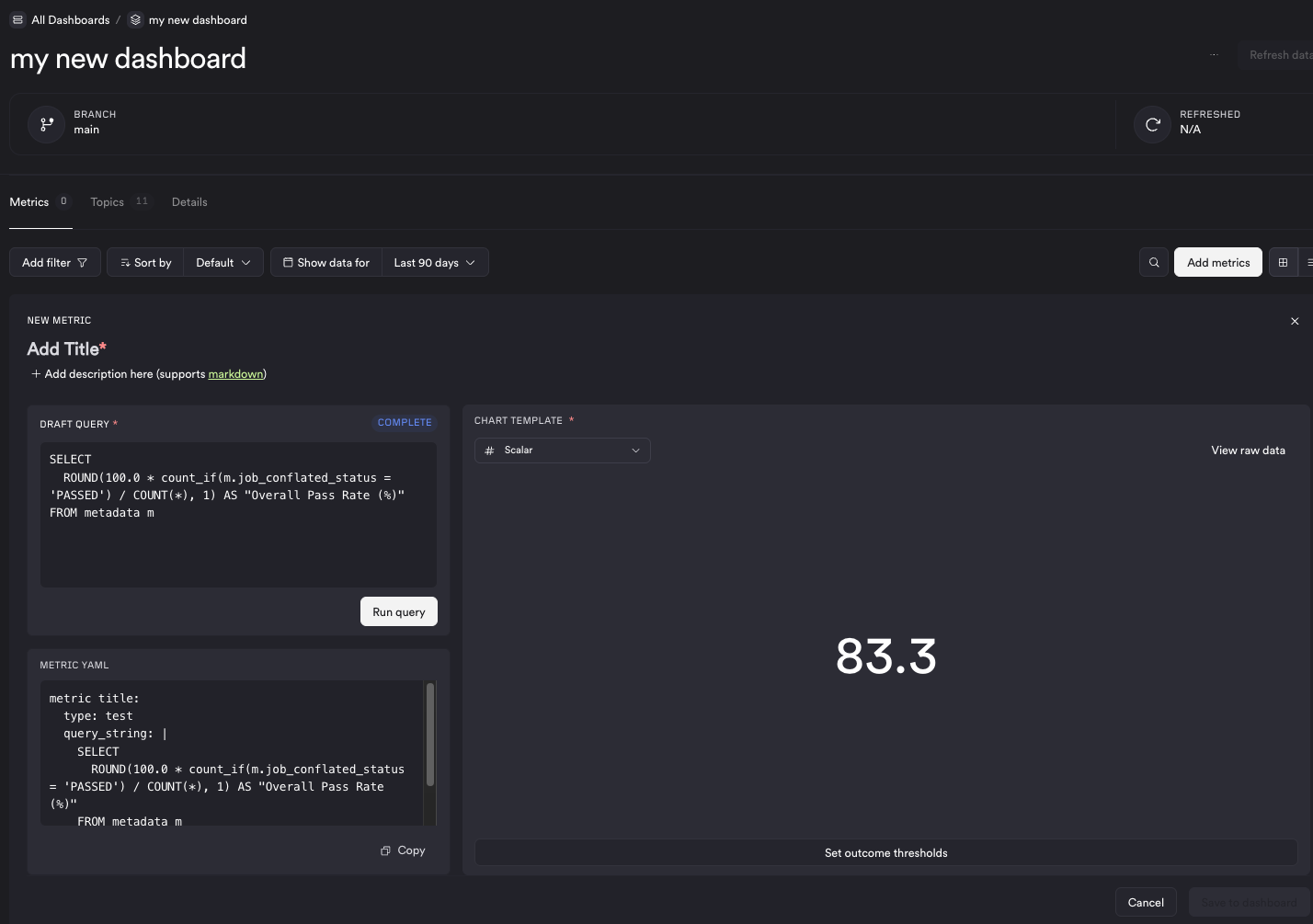Open the three-dot more options menu
Screen dimensions: 1313x924
[x=1215, y=55]
